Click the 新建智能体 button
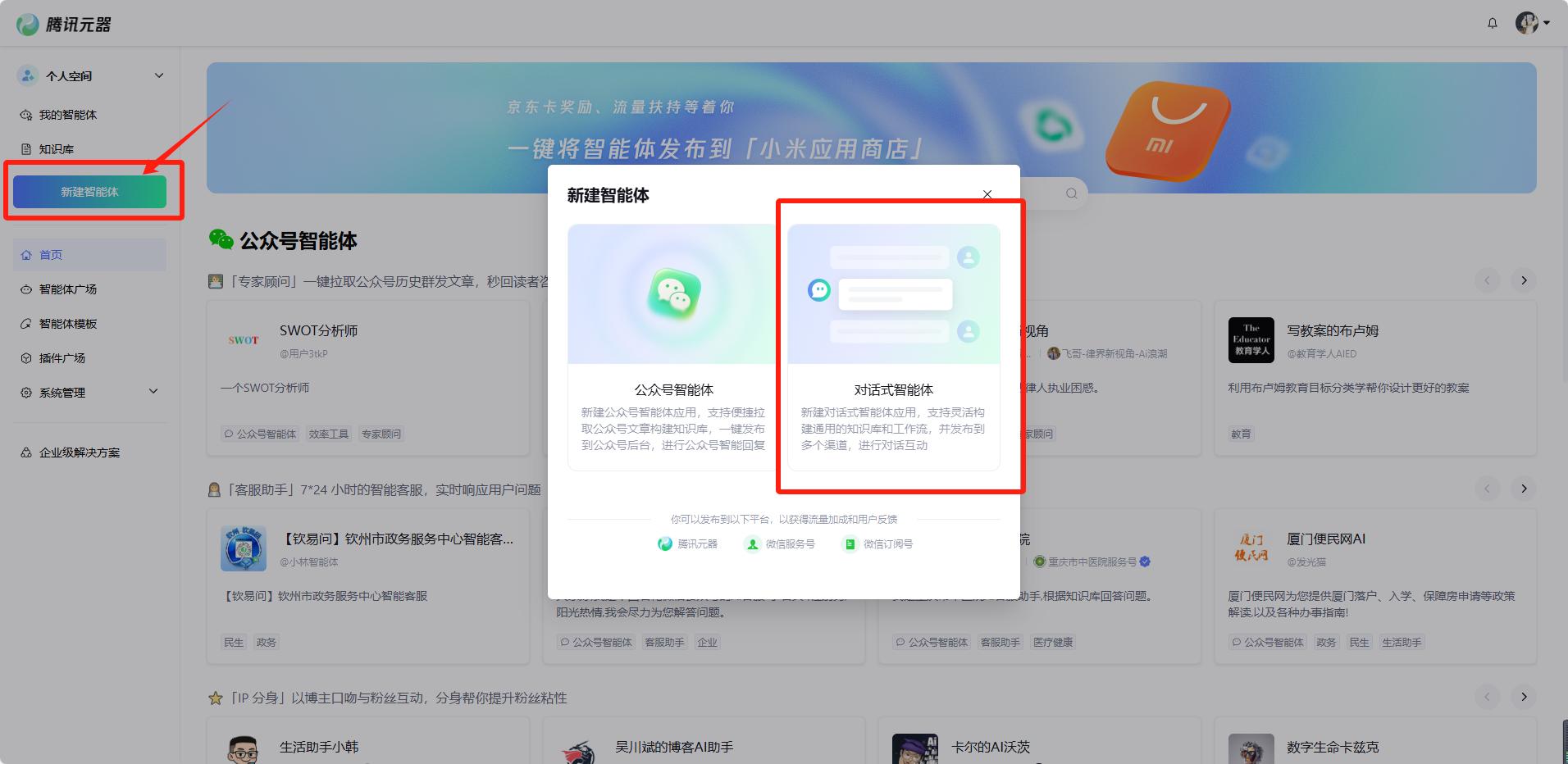Screen dimensions: 1568x764 (x=90, y=191)
